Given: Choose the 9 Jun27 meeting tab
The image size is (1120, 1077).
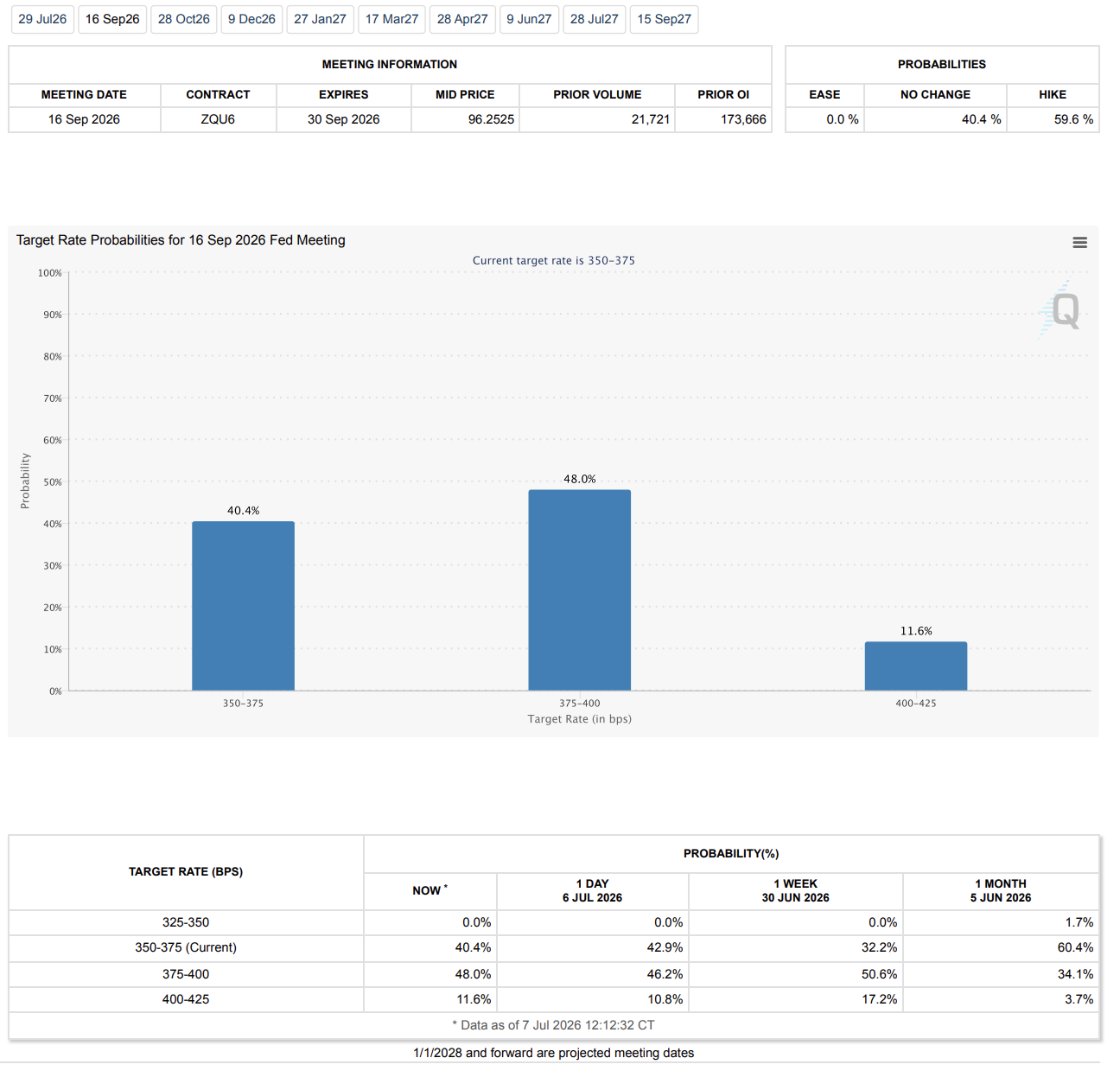Looking at the screenshot, I should [x=529, y=19].
